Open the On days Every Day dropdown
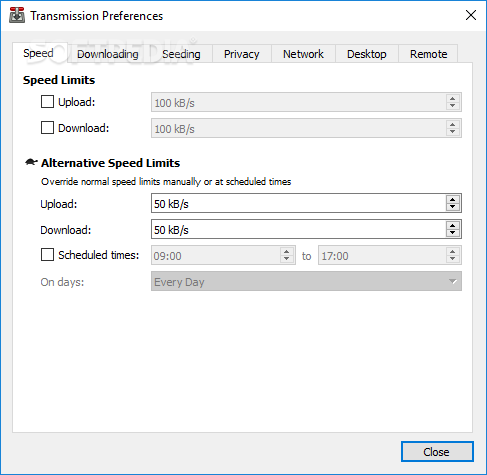 pyautogui.click(x=306, y=281)
